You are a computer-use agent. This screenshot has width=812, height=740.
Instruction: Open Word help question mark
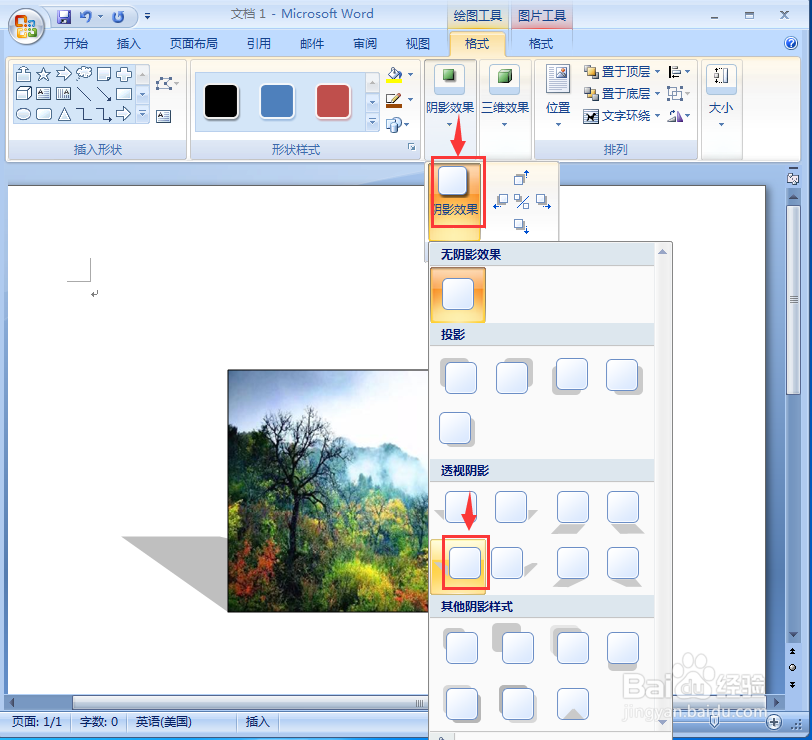(x=791, y=43)
